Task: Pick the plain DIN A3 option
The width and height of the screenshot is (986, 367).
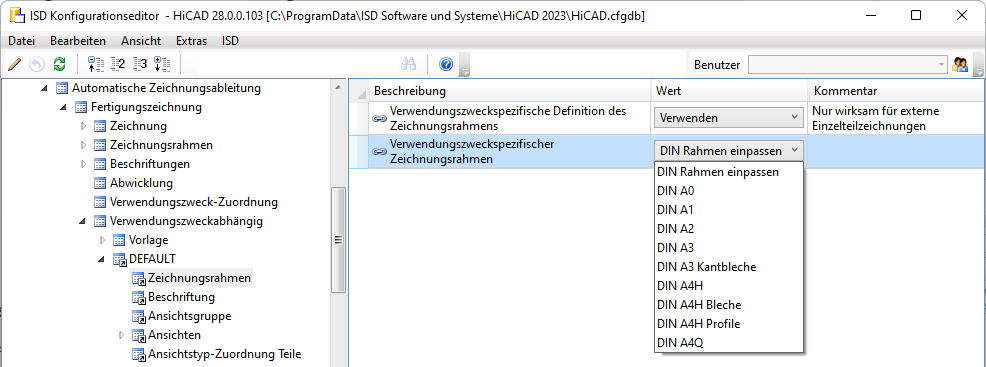Action: tap(729, 248)
